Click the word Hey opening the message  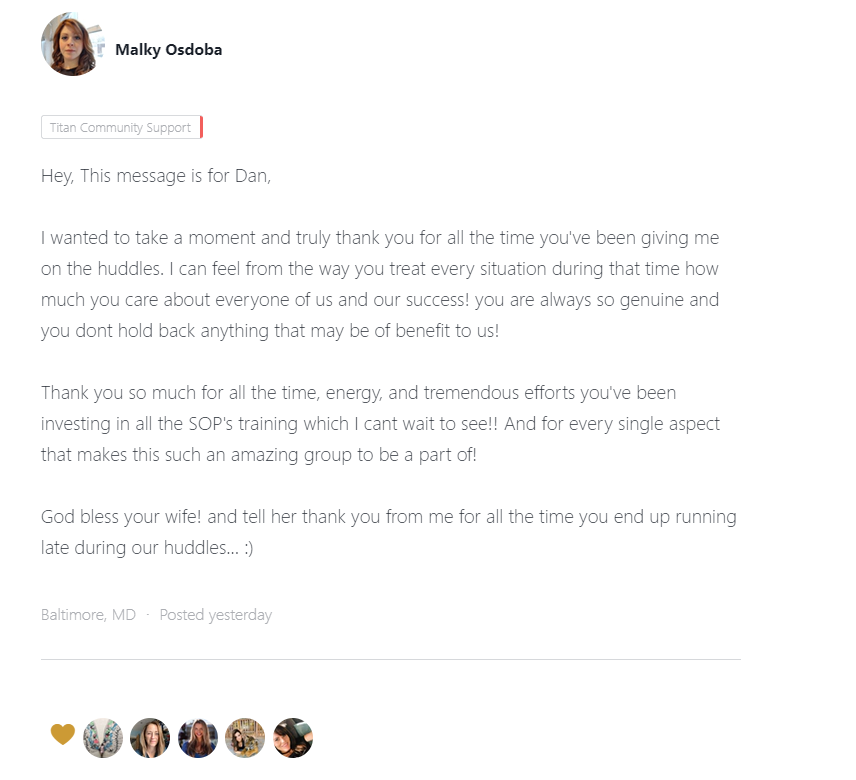pyautogui.click(x=56, y=176)
